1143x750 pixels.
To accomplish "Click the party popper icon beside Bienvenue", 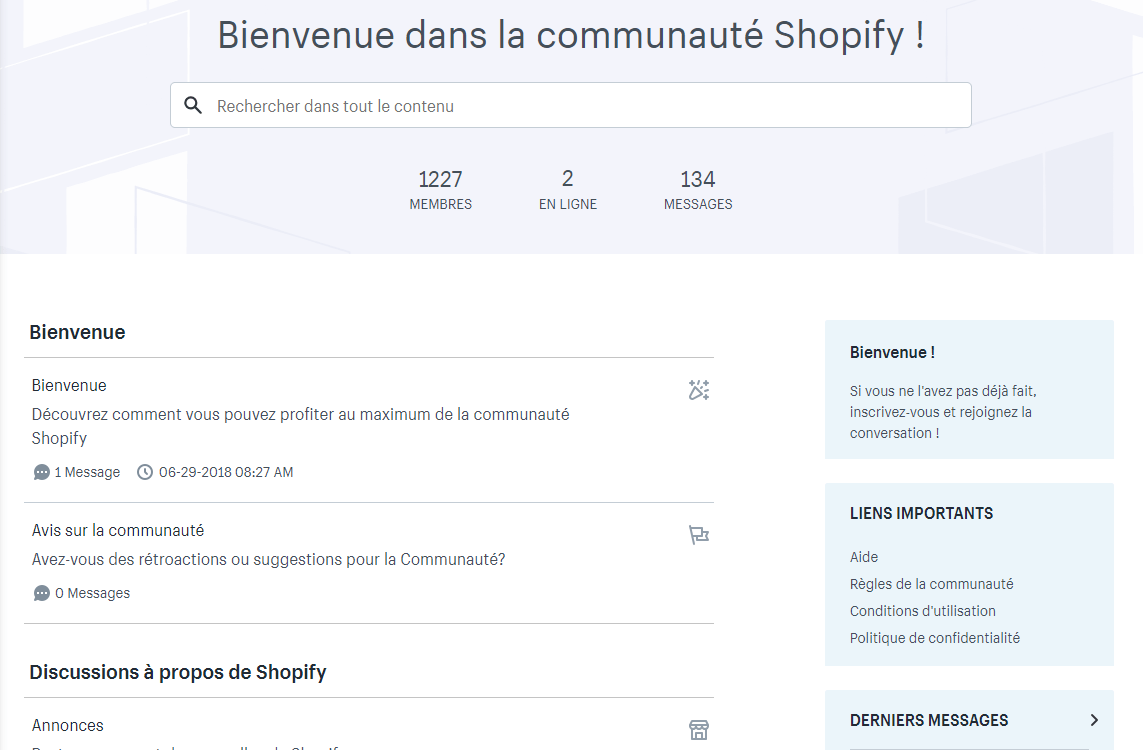I will coord(698,390).
